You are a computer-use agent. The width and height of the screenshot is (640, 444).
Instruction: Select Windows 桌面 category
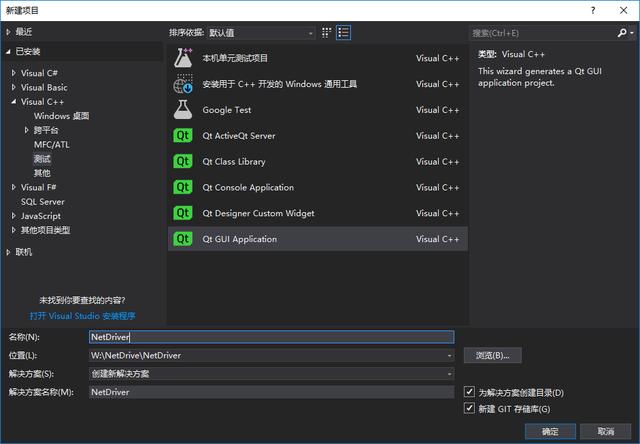(61, 116)
